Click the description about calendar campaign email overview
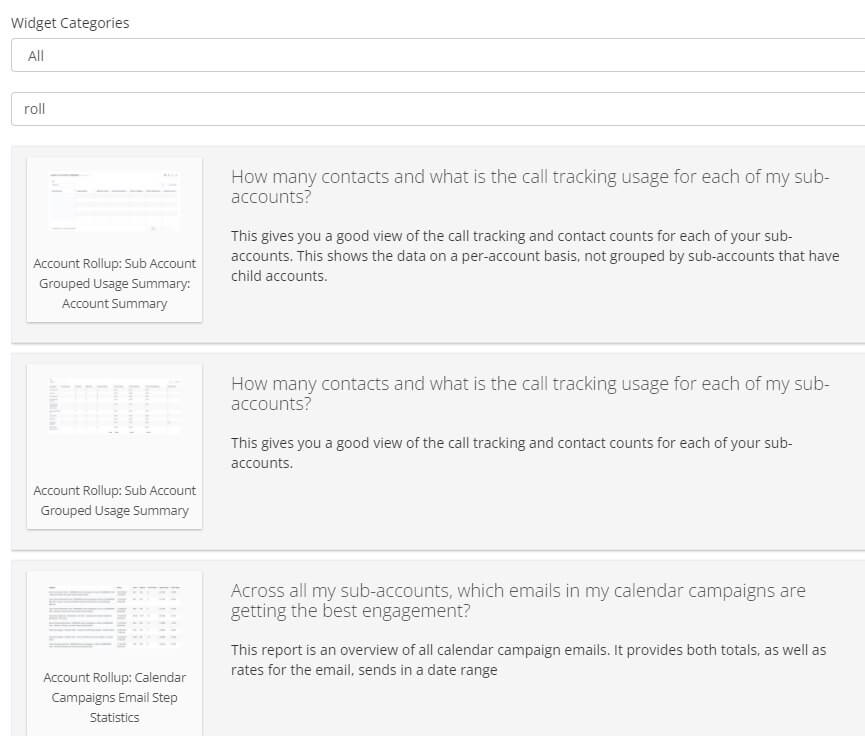Viewport: 865px width, 745px height. (x=528, y=660)
